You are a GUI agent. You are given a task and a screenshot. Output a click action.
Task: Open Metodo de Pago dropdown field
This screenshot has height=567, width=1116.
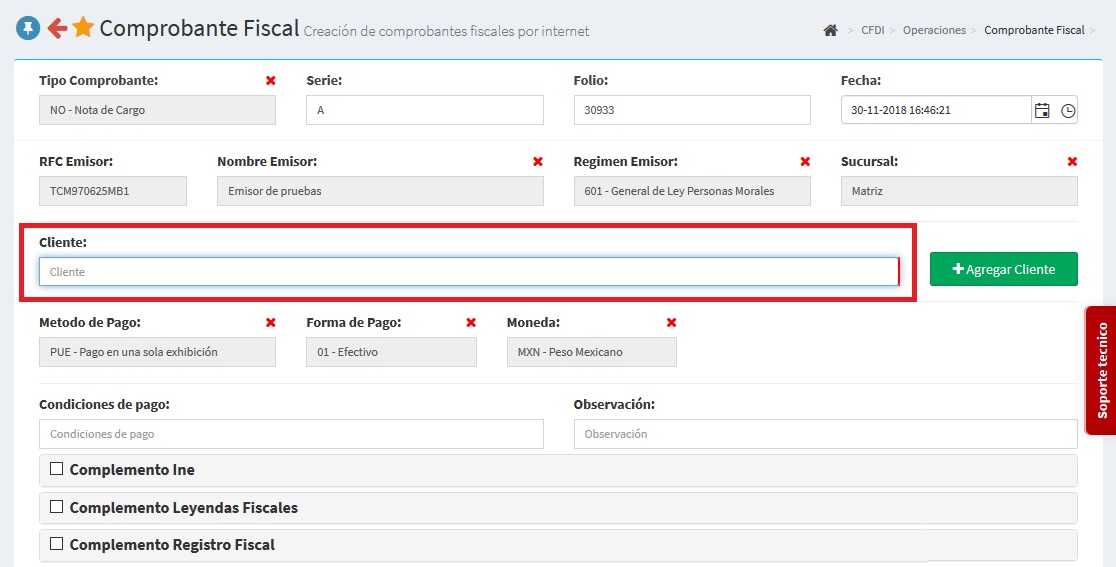coord(157,352)
